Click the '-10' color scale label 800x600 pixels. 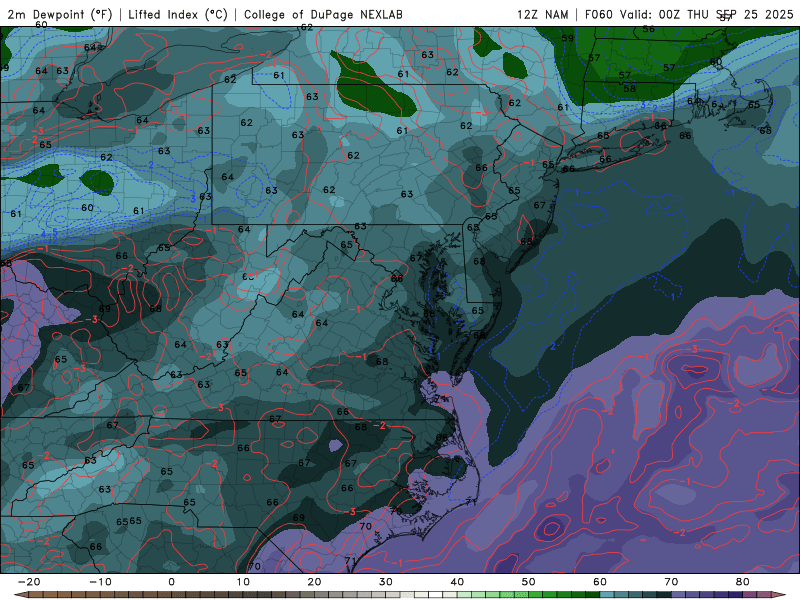(100, 582)
